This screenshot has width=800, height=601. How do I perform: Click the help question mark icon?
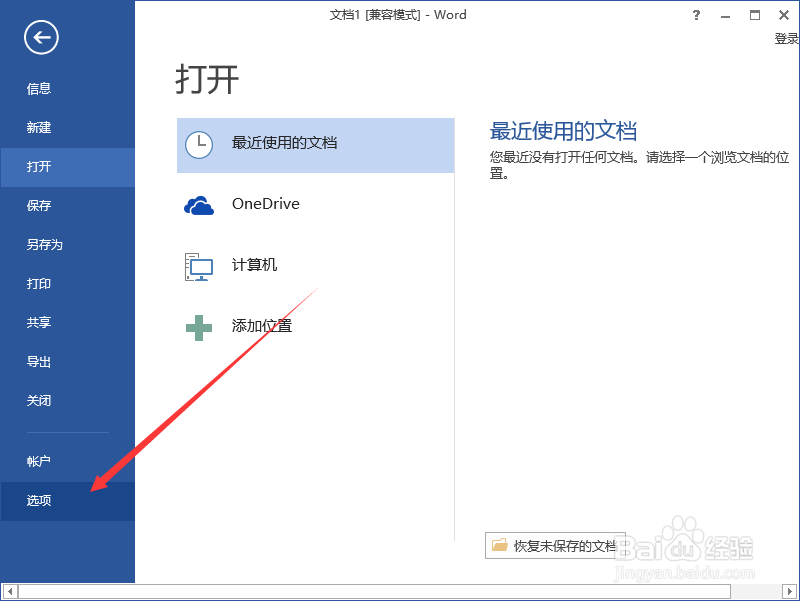click(696, 15)
